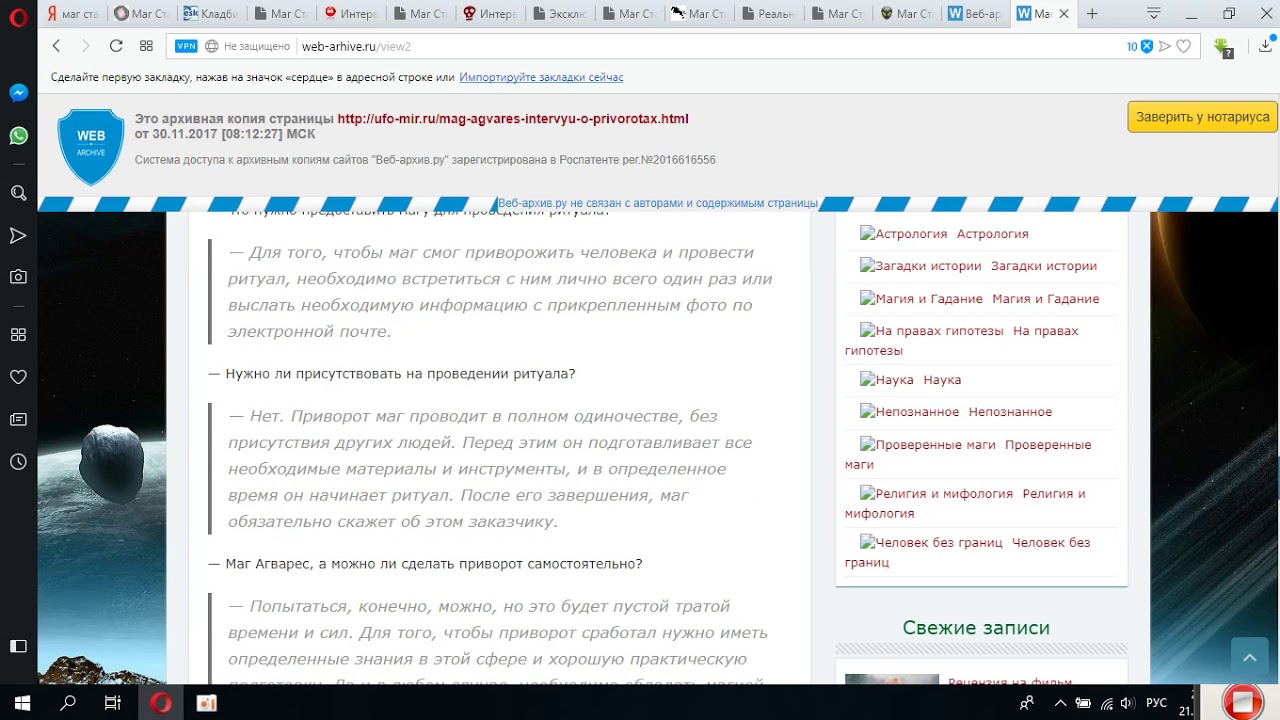The width and height of the screenshot is (1280, 720).
Task: Open the 'Магия и Гадание' category link
Action: click(x=1046, y=298)
